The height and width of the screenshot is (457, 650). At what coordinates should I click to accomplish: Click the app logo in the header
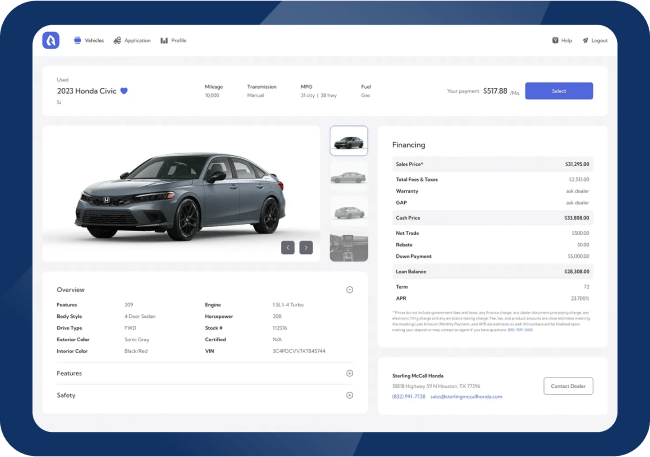(51, 40)
